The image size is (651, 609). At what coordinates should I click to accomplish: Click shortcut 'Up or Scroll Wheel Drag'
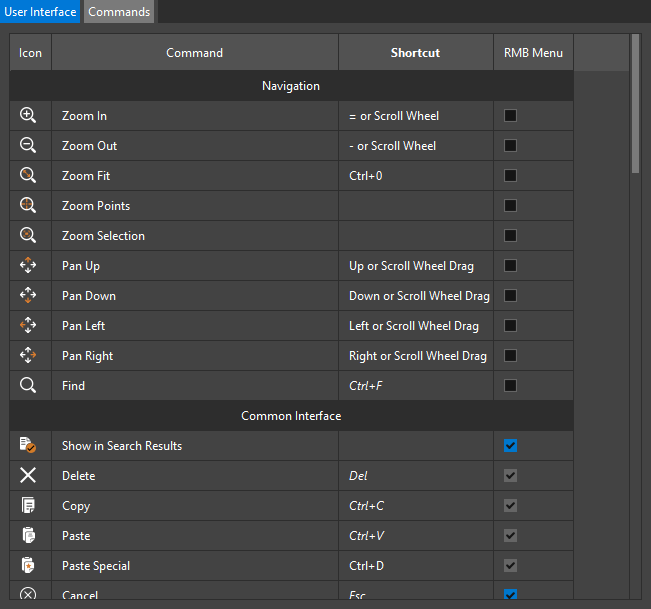[x=411, y=266]
